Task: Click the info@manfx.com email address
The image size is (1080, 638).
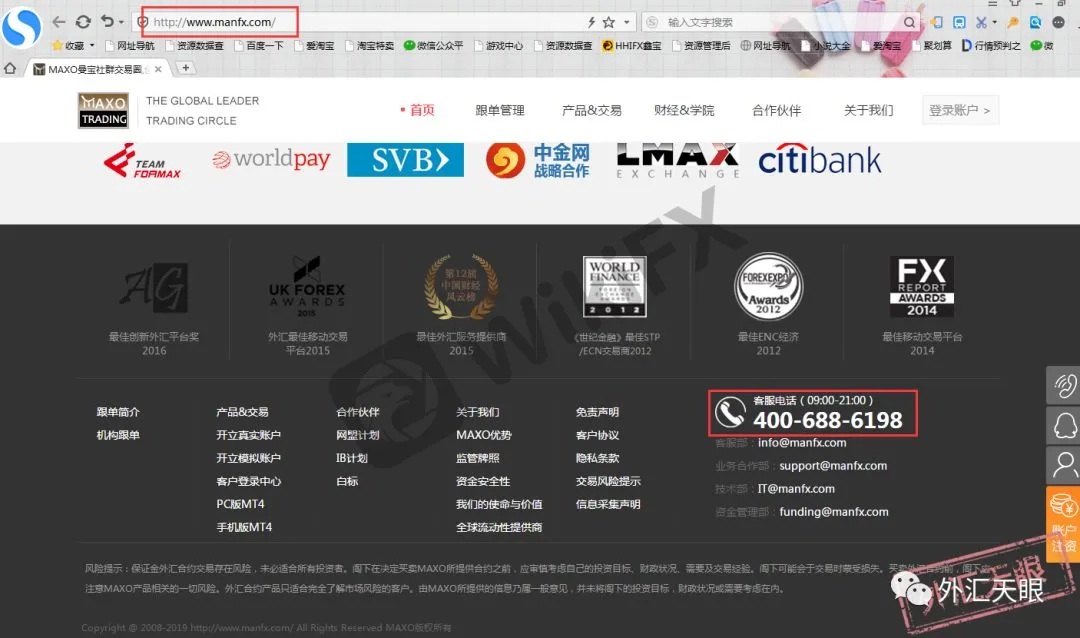Action: [802, 443]
